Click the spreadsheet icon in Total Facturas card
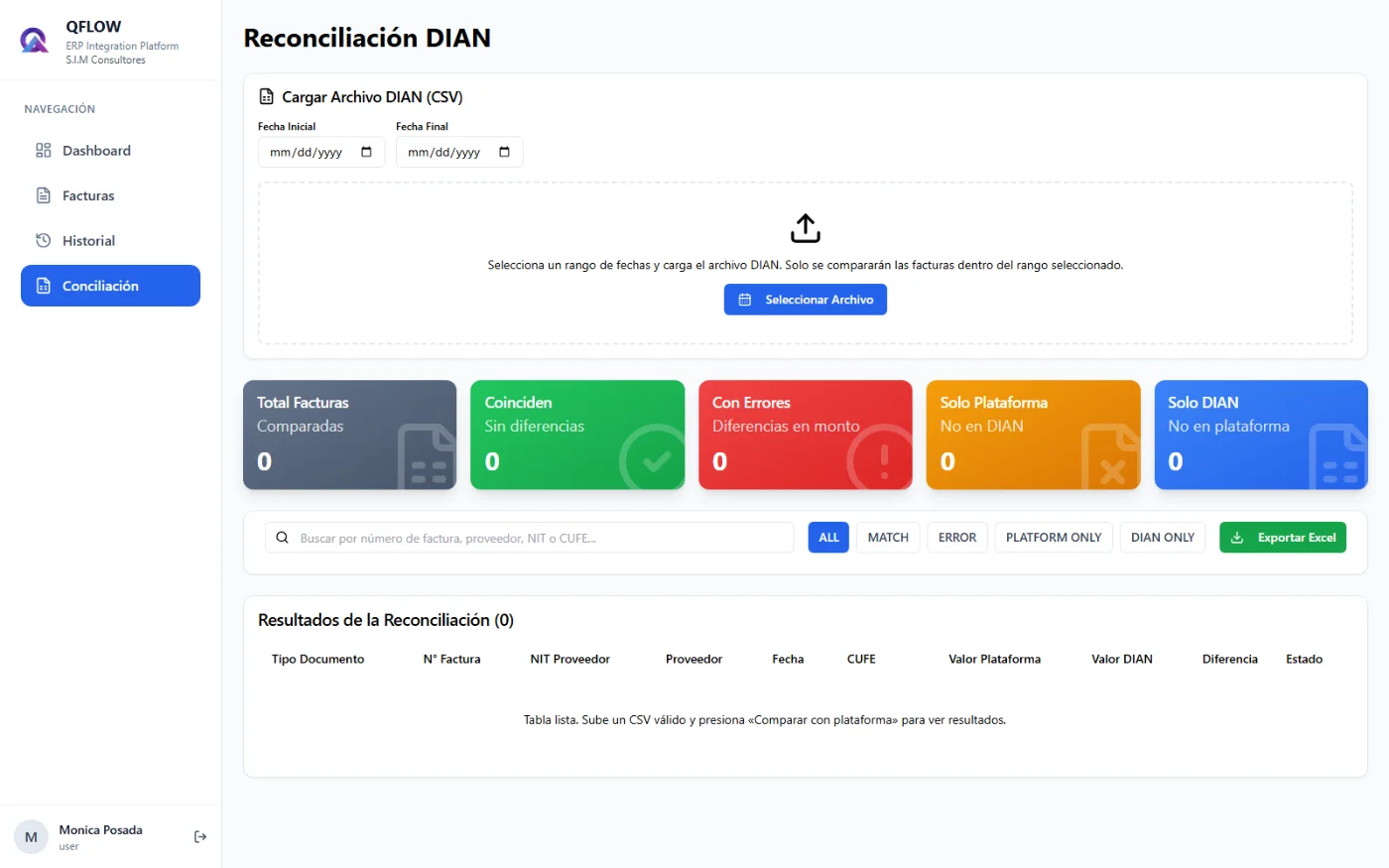The image size is (1389, 868). 428,457
